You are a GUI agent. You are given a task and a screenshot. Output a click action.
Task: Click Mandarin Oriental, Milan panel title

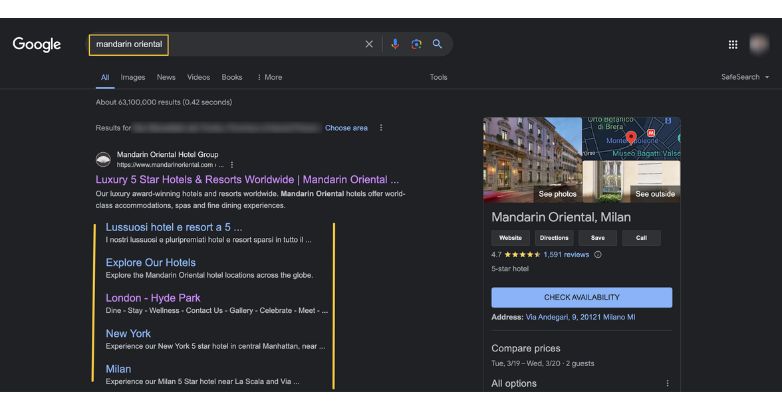(561, 217)
